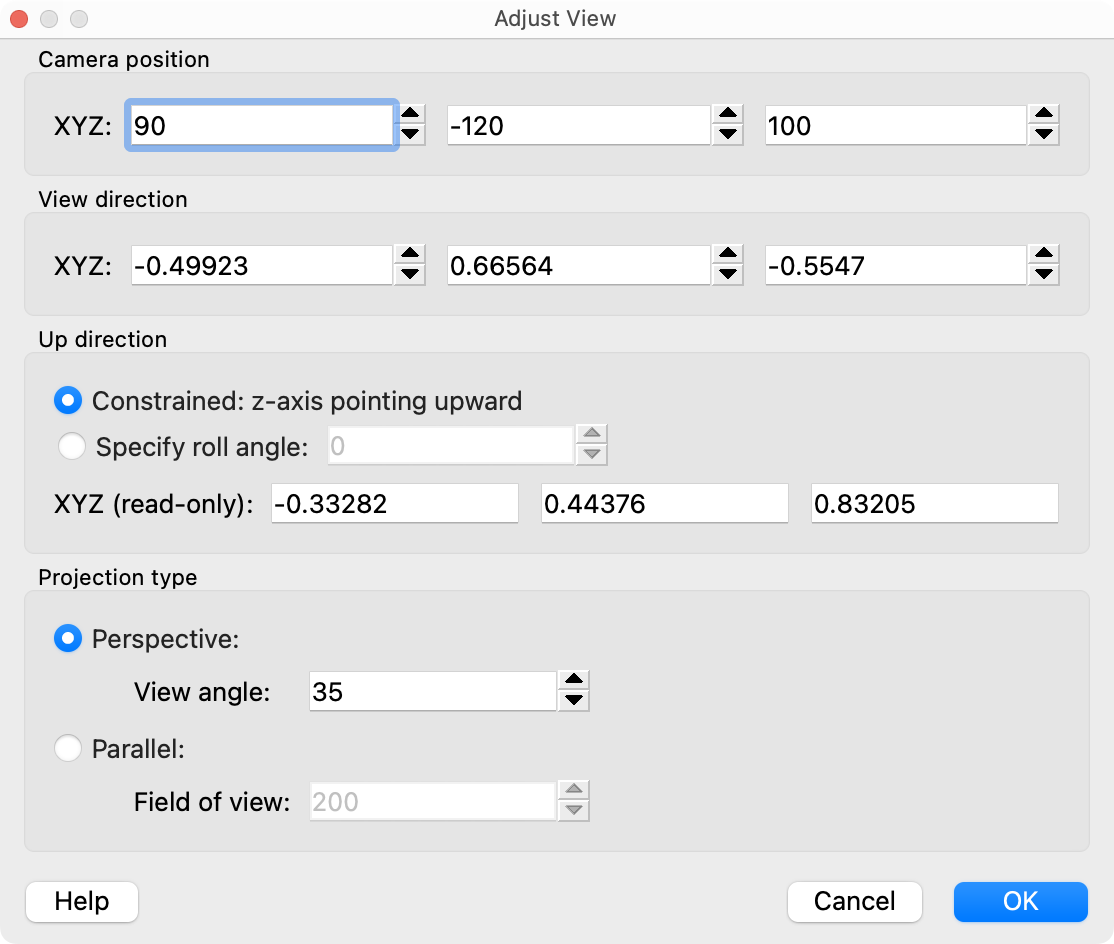Increase camera position Y with up arrow

click(x=728, y=115)
